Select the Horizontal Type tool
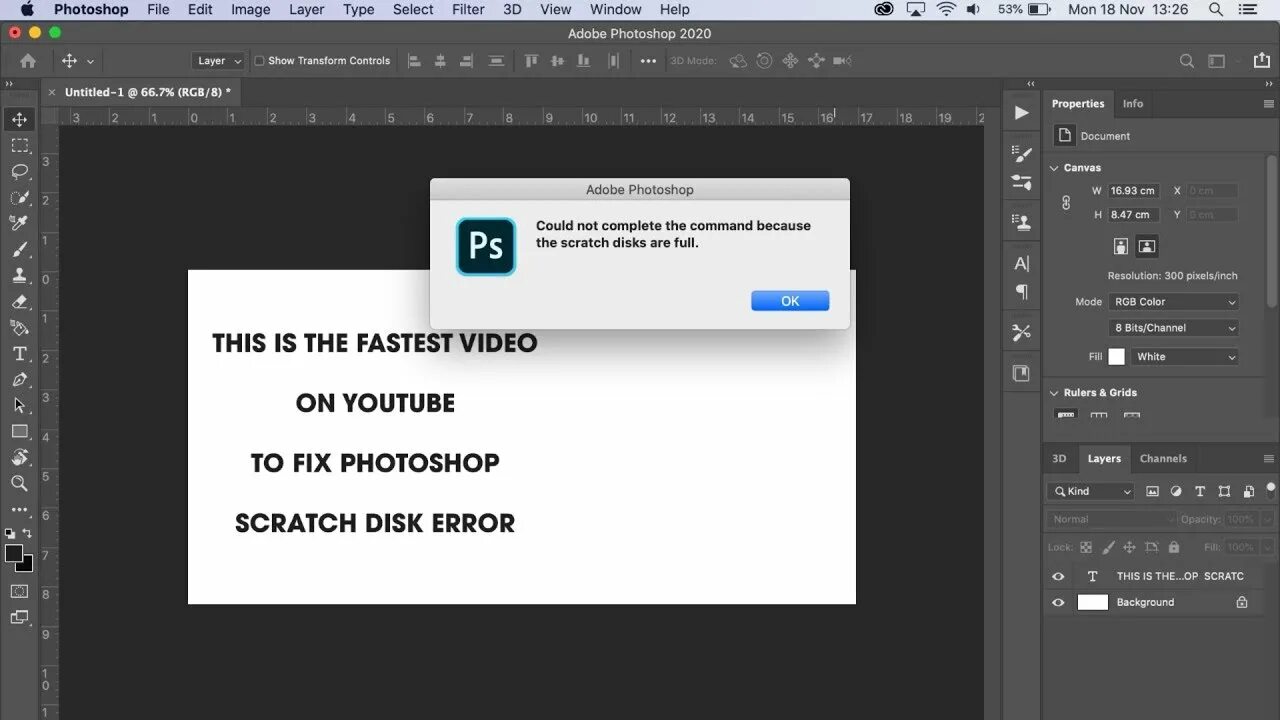 pyautogui.click(x=19, y=354)
